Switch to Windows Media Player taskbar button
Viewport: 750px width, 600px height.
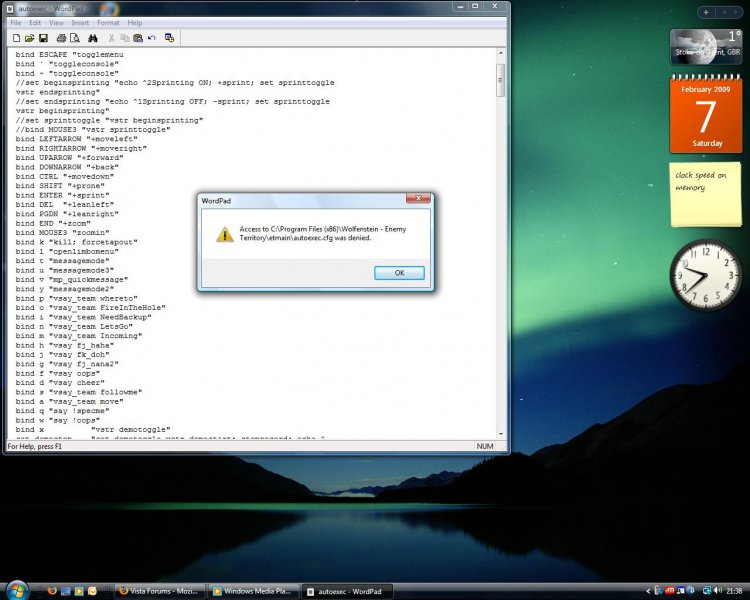pos(254,591)
